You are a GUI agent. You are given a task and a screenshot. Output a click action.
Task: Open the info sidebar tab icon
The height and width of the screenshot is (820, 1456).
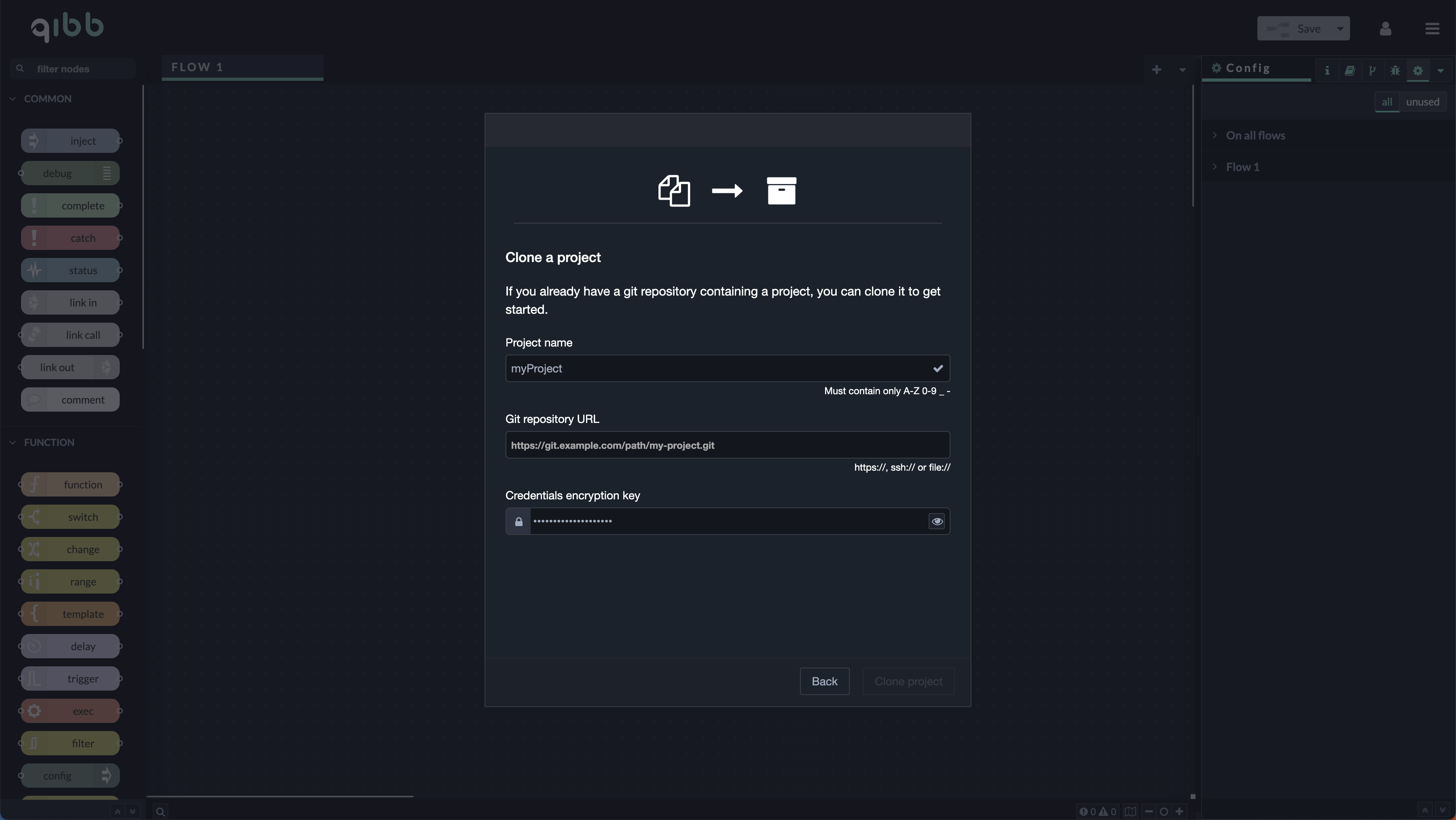(1327, 71)
